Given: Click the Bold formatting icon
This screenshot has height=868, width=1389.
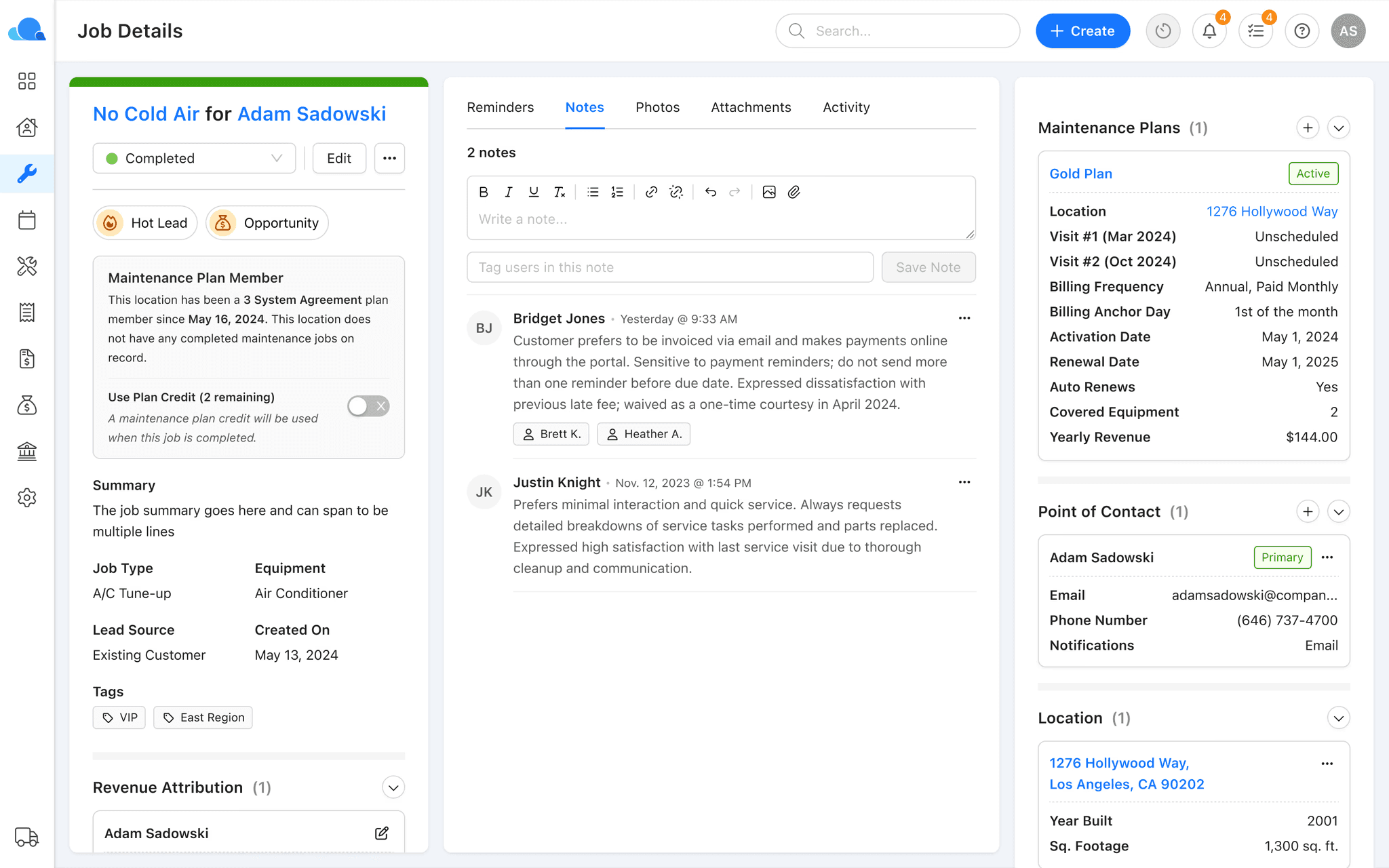Looking at the screenshot, I should coord(484,192).
